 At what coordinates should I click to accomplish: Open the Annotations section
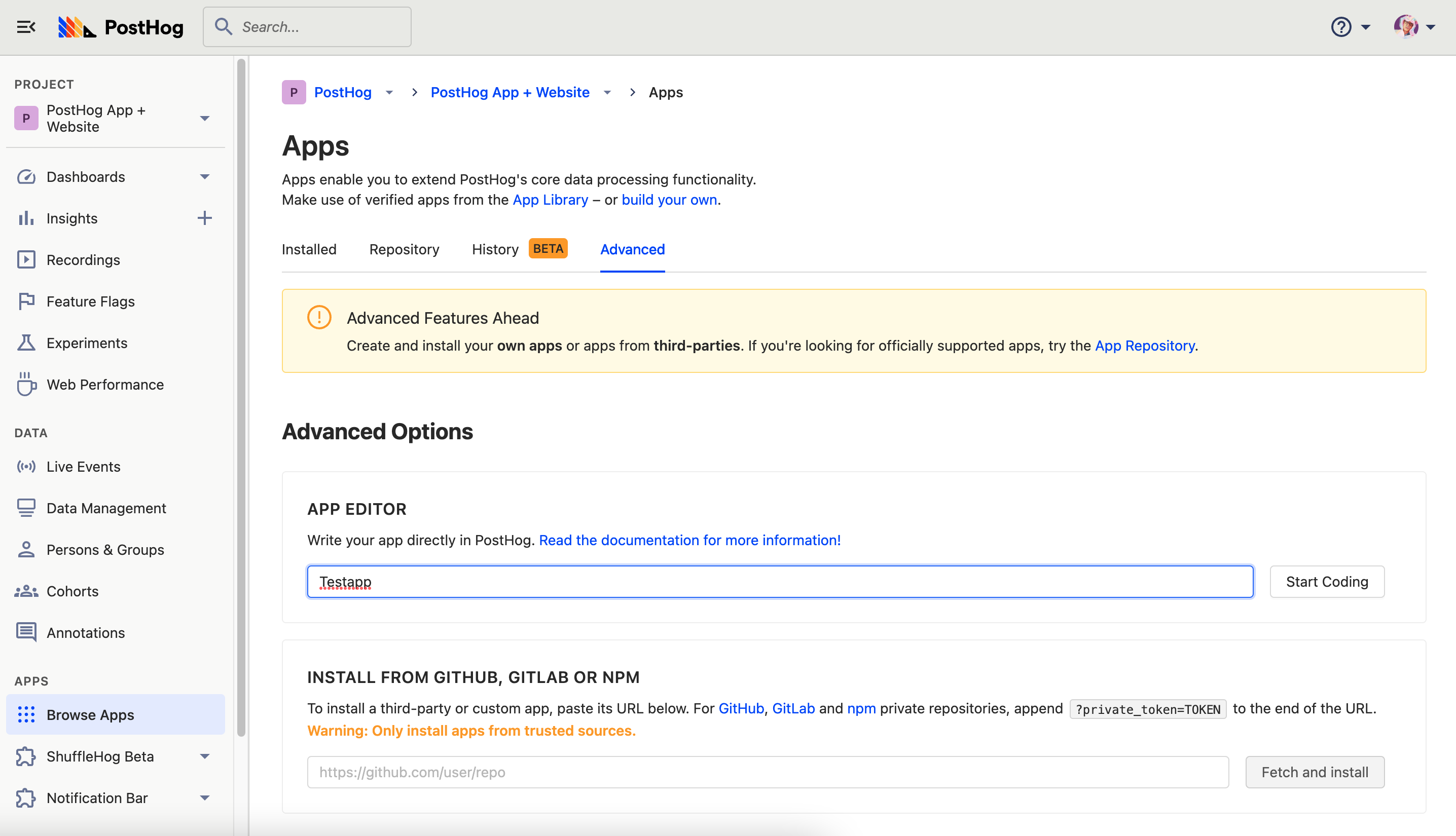point(86,632)
